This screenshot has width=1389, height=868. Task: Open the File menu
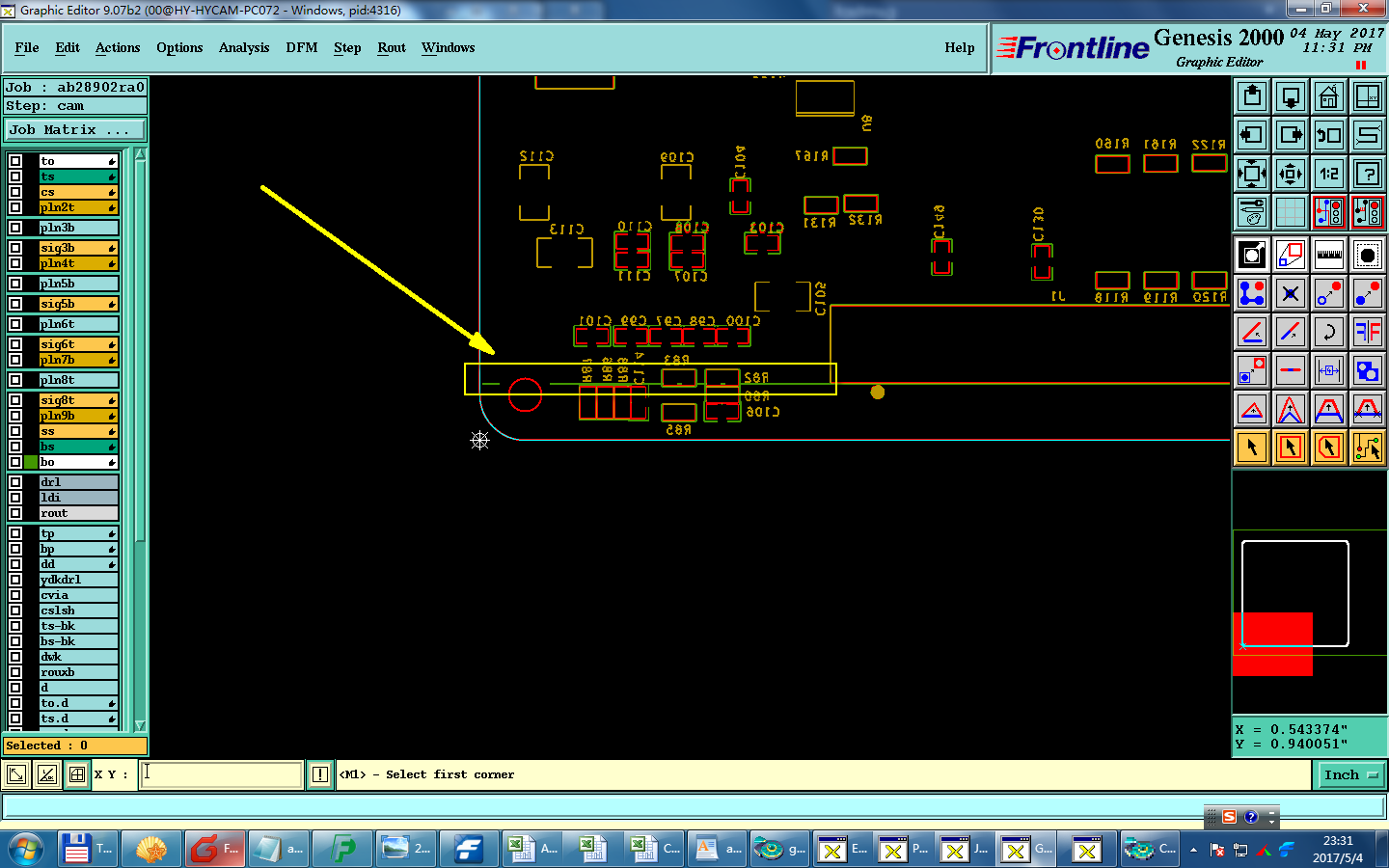[x=27, y=47]
